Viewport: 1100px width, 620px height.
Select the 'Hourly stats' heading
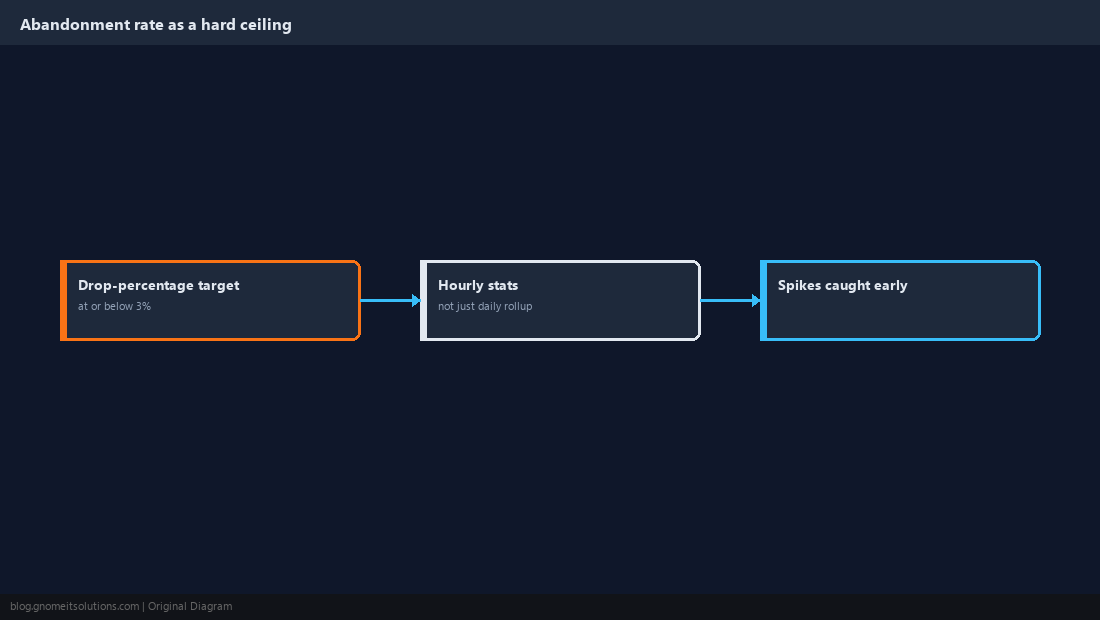[478, 285]
